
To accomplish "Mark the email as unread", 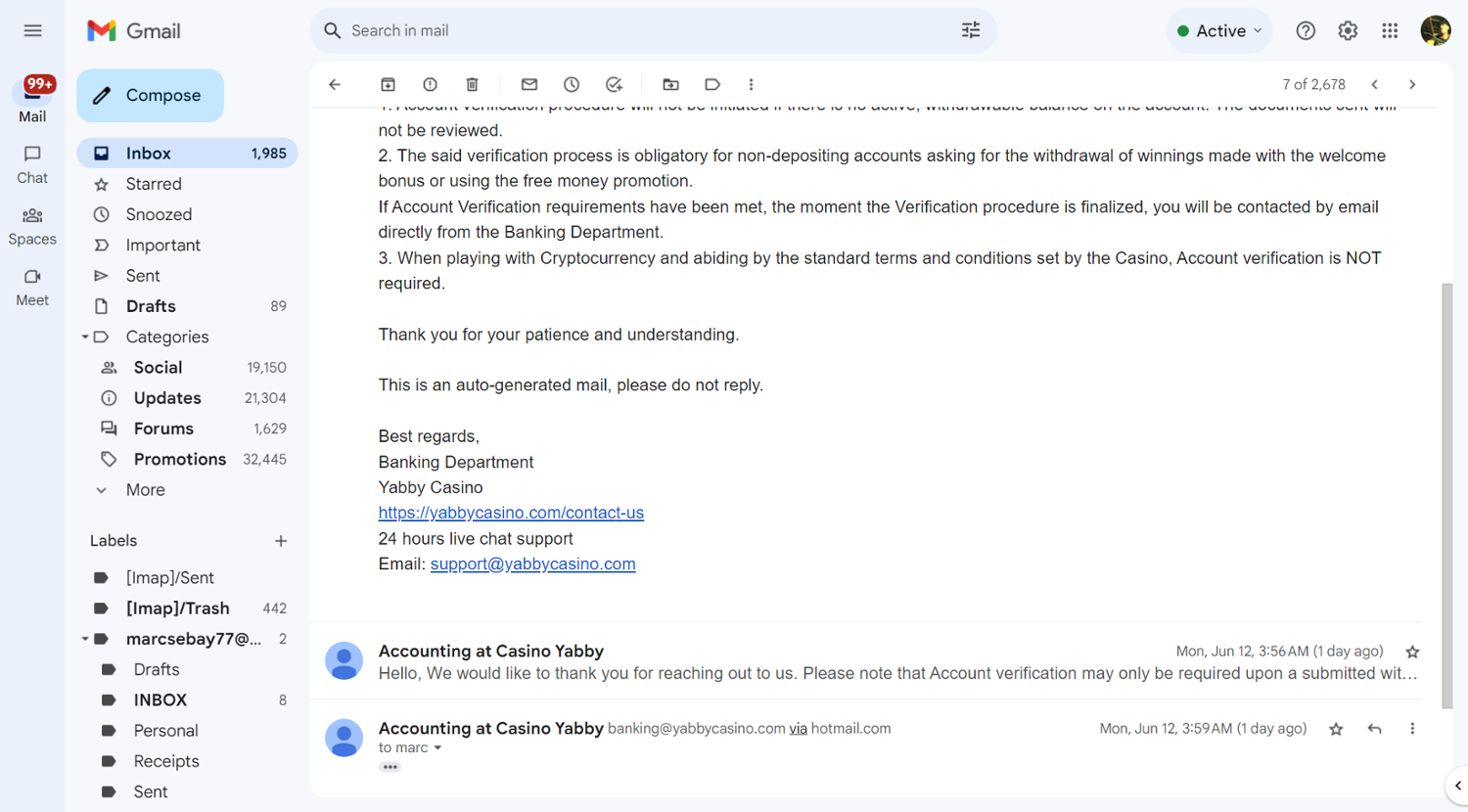I will 529,85.
